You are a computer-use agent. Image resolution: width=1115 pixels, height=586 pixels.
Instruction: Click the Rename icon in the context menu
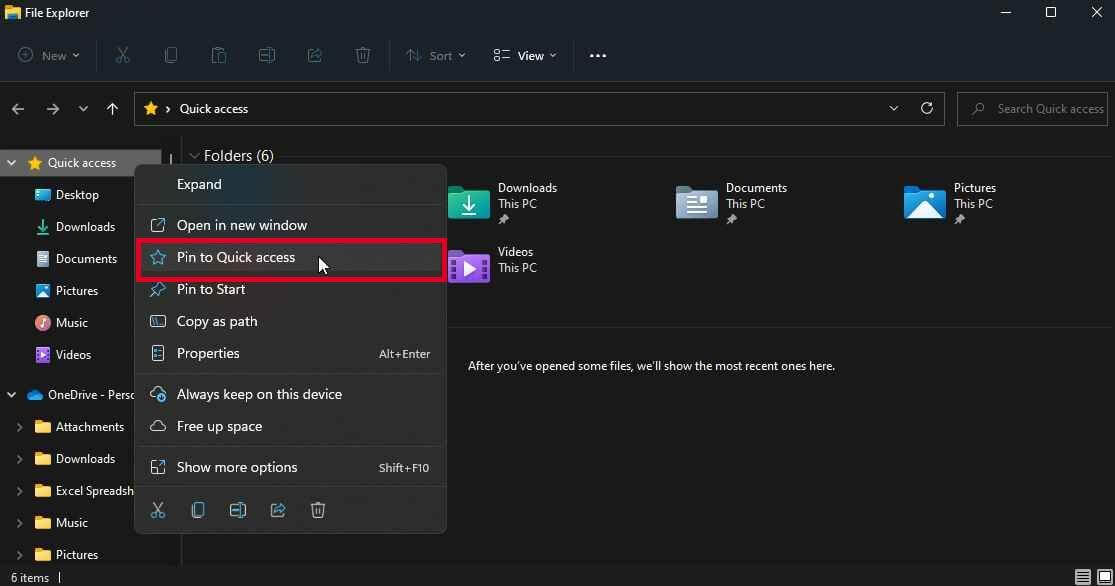[238, 510]
